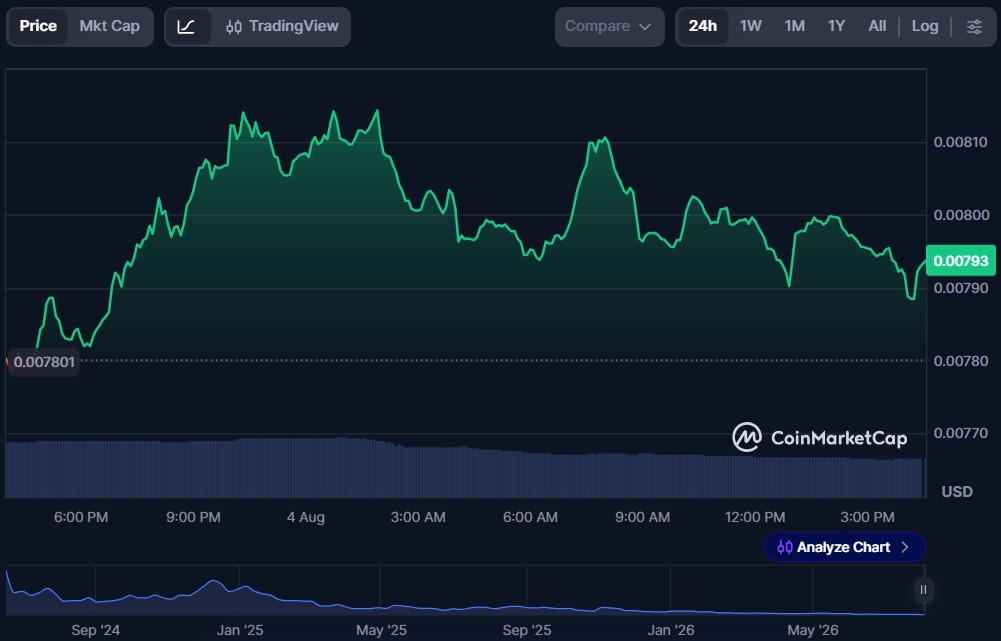This screenshot has height=641, width=1001.
Task: Click Sep '25 on the range navigator
Action: tap(527, 631)
